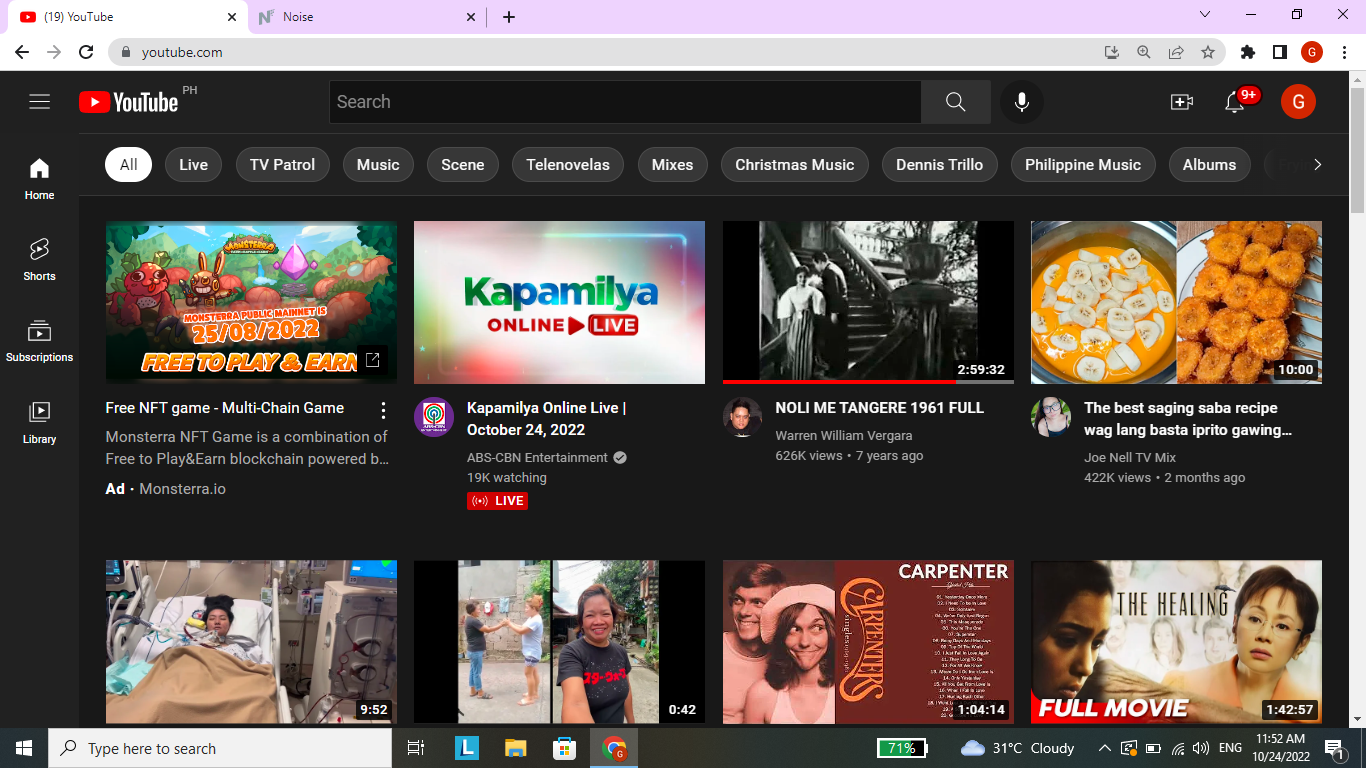
Task: Open the Windows notification center icon
Action: point(1334,748)
